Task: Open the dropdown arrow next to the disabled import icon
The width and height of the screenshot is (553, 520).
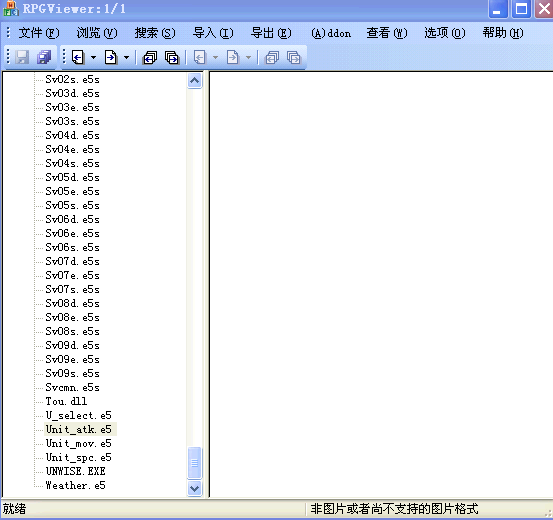Action: pyautogui.click(x=215, y=58)
